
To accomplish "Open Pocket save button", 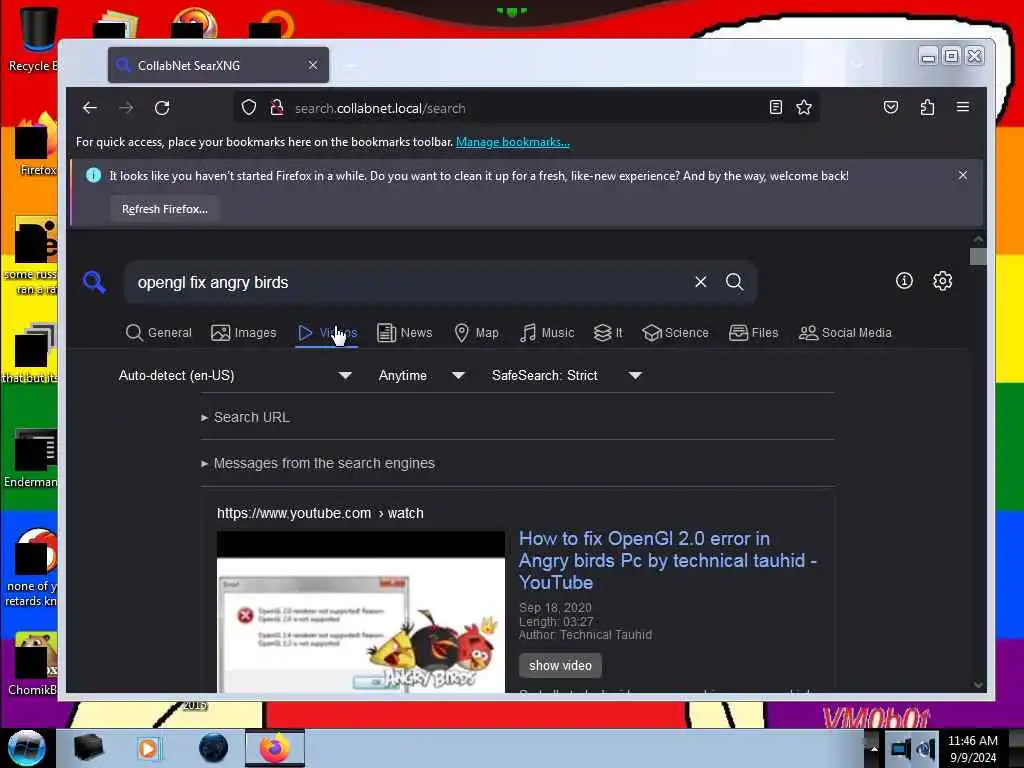I will tap(891, 107).
